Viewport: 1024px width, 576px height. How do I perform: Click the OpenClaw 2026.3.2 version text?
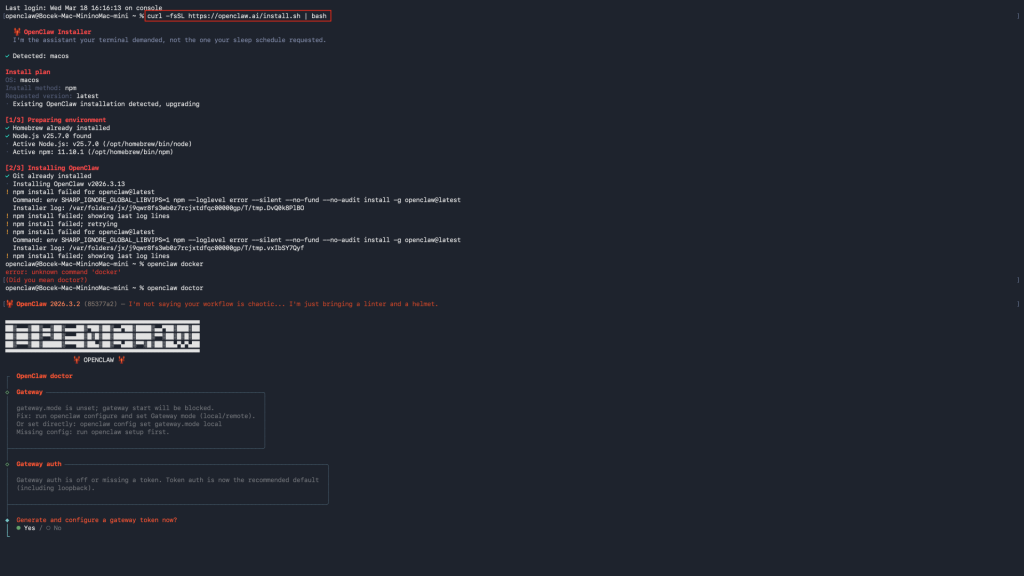click(x=48, y=304)
